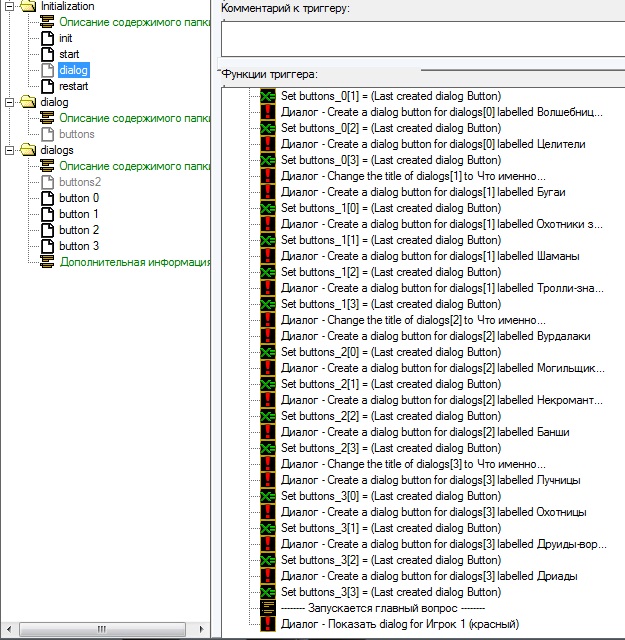
Task: Collapse the Initialization folder
Action: 9,6
